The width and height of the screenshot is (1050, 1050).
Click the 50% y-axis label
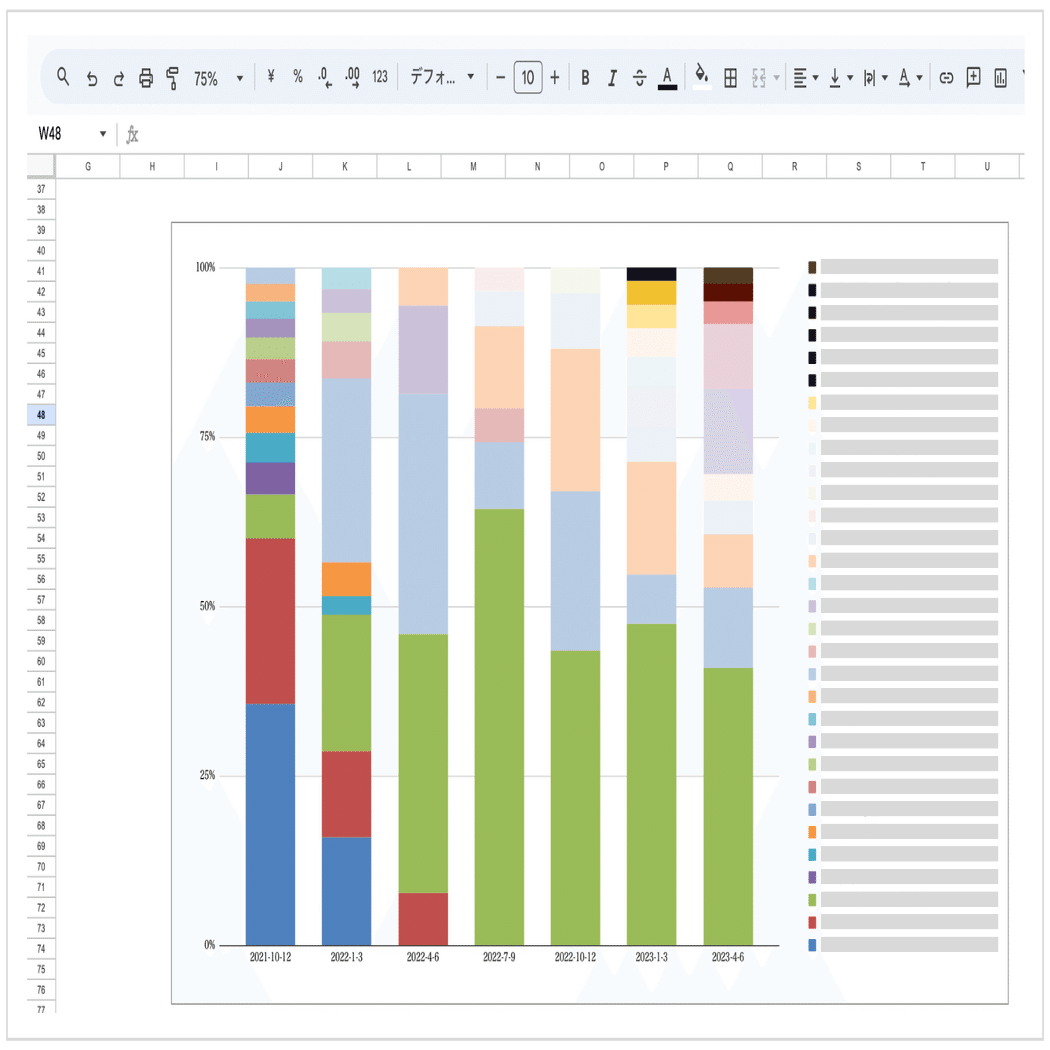208,606
